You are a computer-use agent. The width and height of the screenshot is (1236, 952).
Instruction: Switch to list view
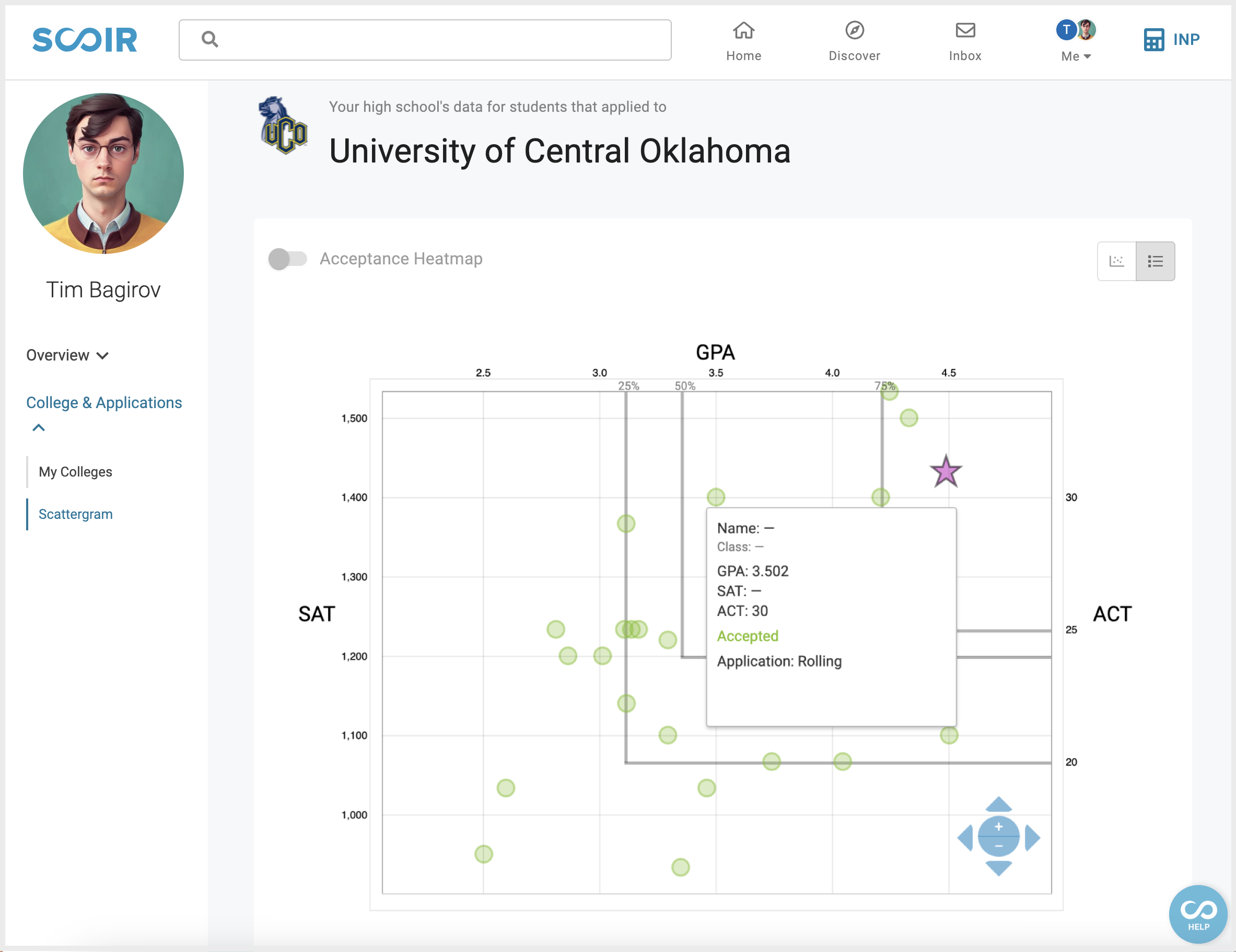click(x=1155, y=261)
